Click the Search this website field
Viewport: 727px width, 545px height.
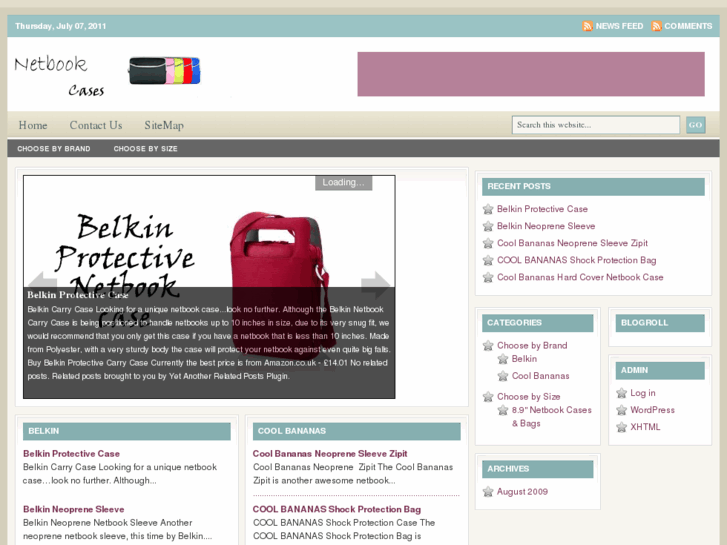tap(596, 125)
